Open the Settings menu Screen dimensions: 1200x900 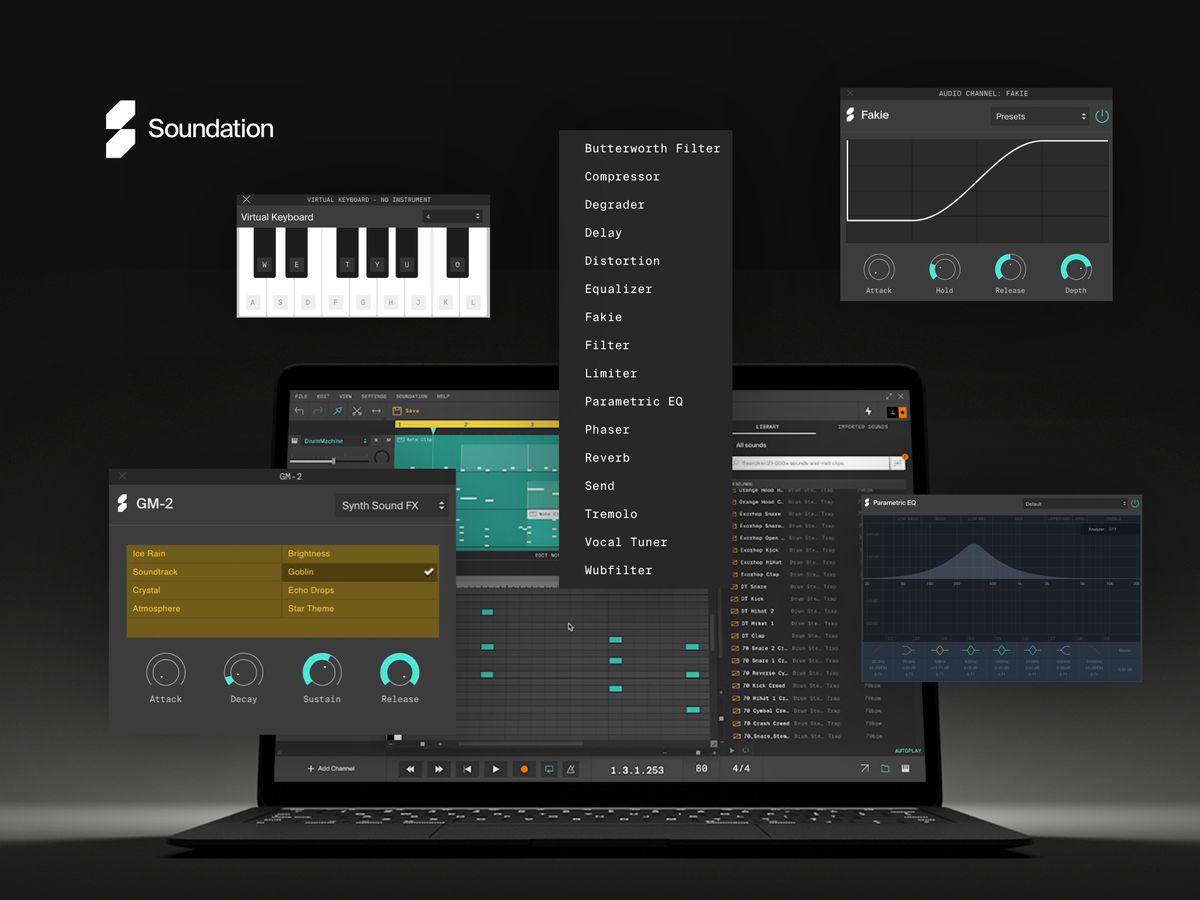click(x=373, y=396)
